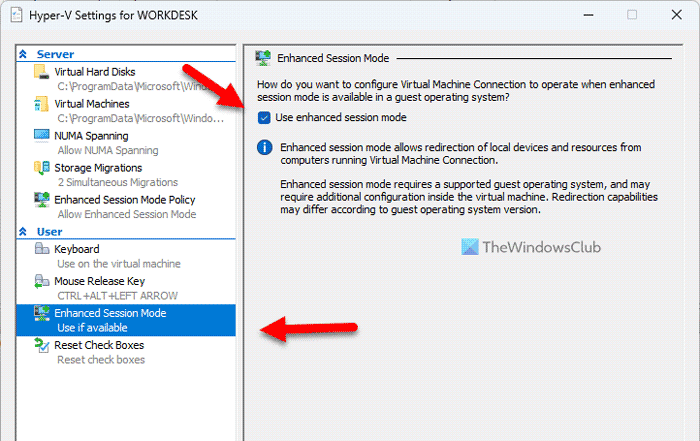Minimize the Hyper-V Settings window
The height and width of the screenshot is (441, 700).
coord(588,15)
